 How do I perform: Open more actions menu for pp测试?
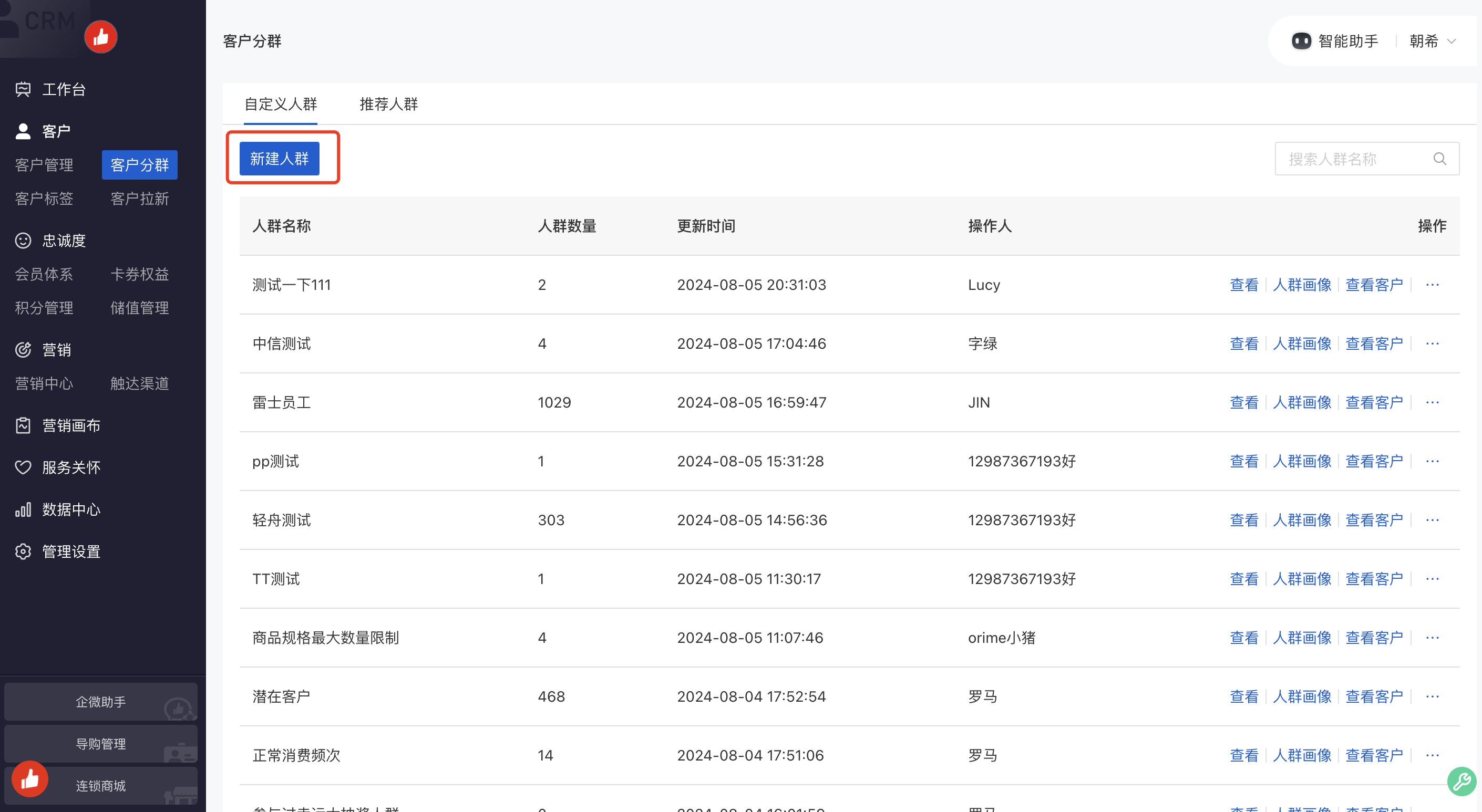[1433, 461]
